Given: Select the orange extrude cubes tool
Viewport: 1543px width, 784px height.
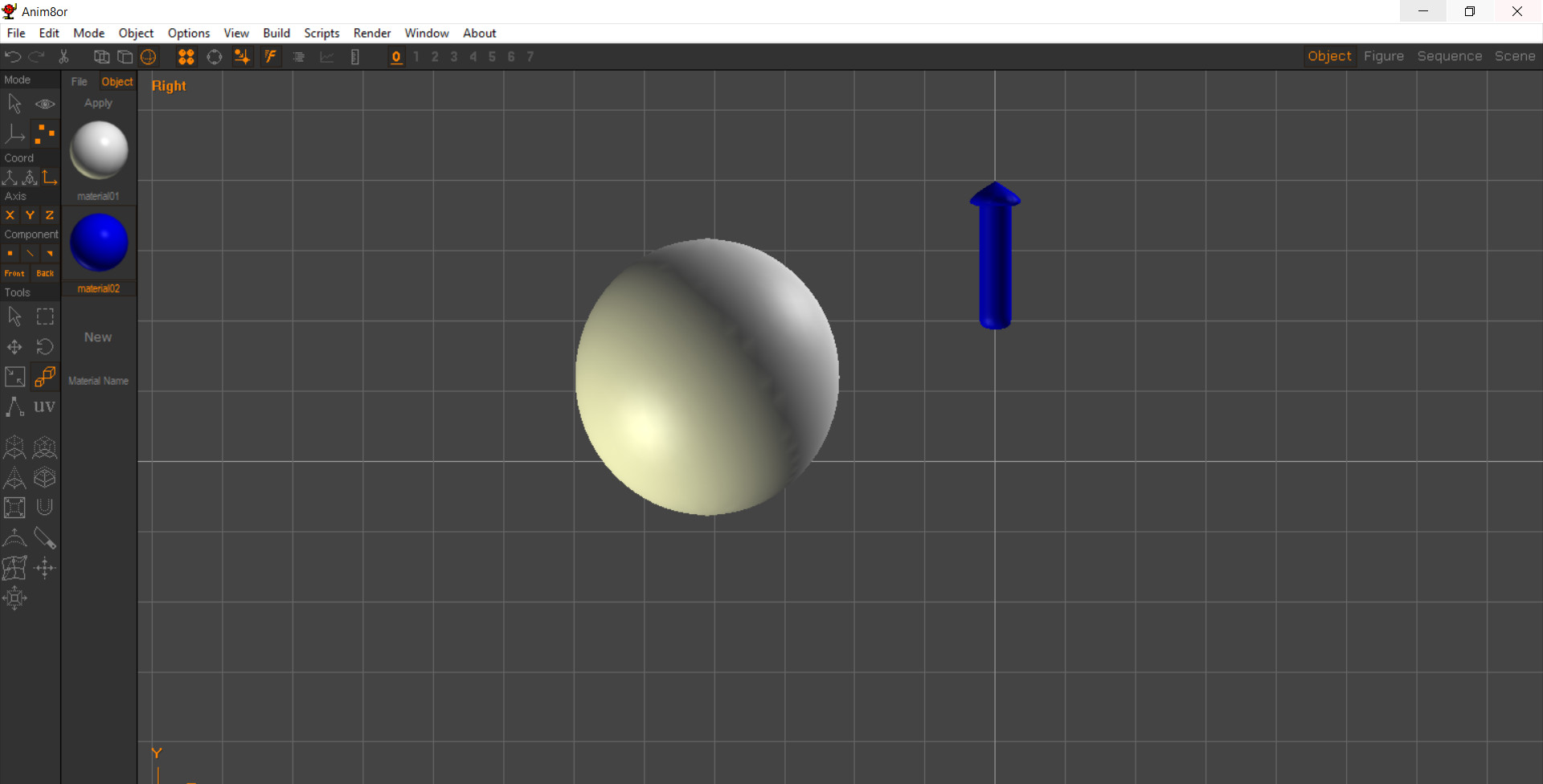Looking at the screenshot, I should 45,377.
